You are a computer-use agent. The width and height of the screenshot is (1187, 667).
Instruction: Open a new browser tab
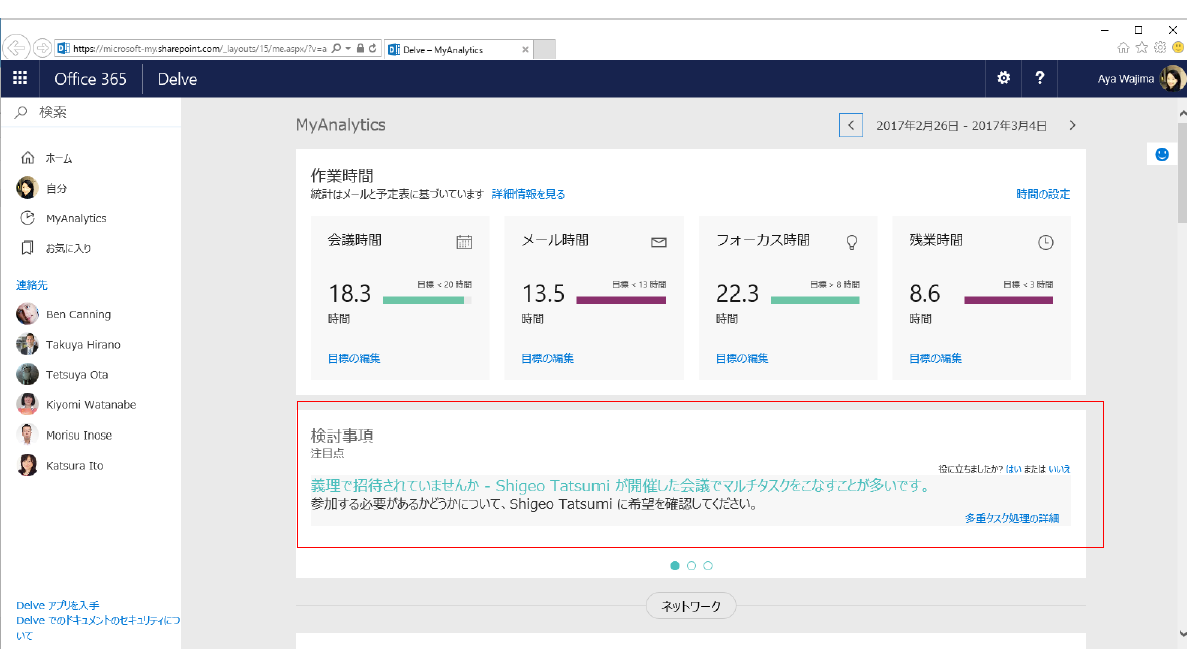545,49
